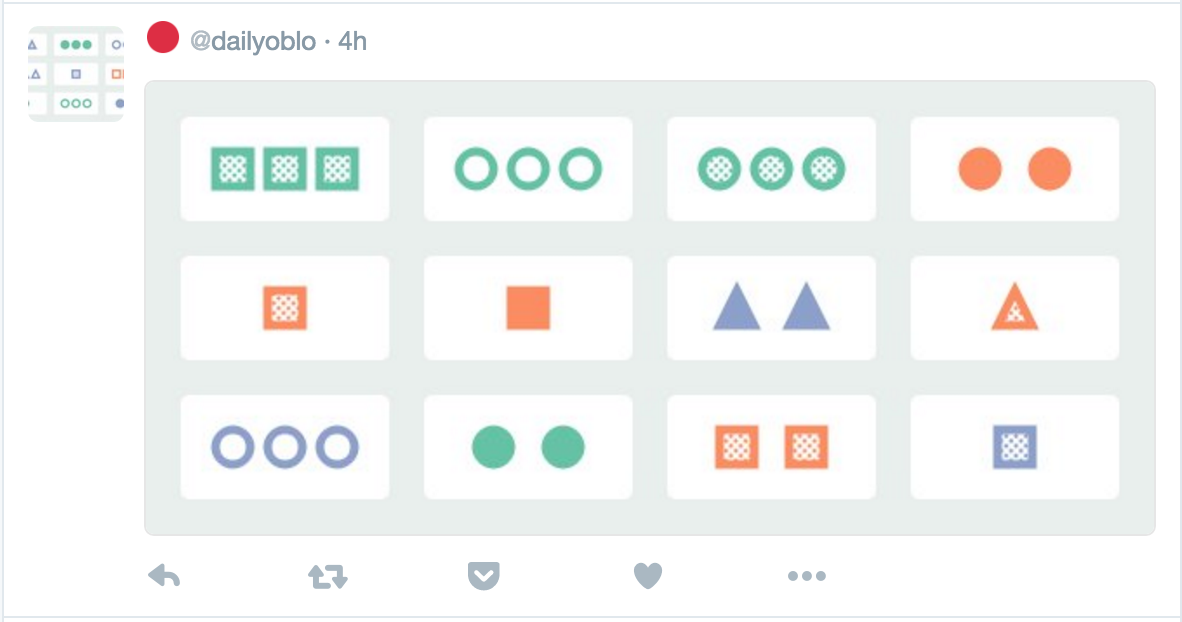1182x622 pixels.
Task: Open the @dailyoblo profile link
Action: (x=253, y=41)
